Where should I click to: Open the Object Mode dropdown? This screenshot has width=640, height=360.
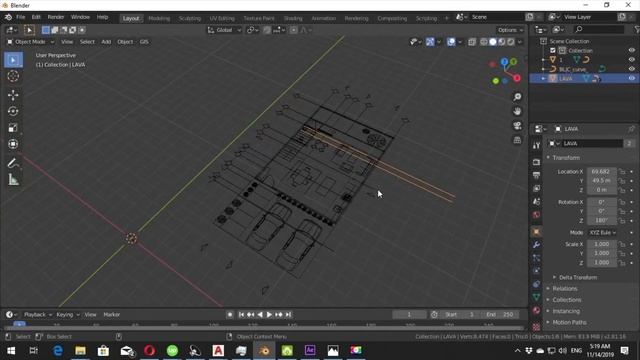pos(30,42)
